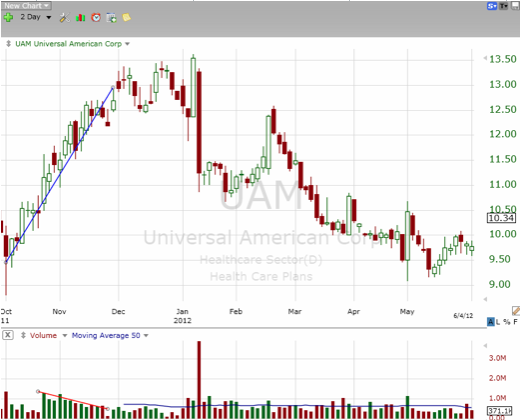Click the Jan 2012 date axis label
The width and height of the screenshot is (520, 420).
[x=182, y=316]
